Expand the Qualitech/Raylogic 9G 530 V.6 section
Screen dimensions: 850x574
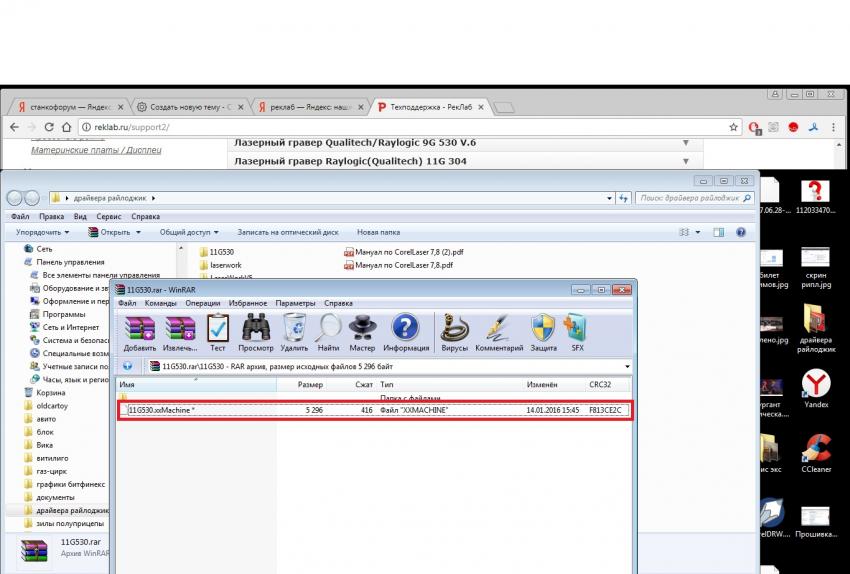pyautogui.click(x=685, y=143)
